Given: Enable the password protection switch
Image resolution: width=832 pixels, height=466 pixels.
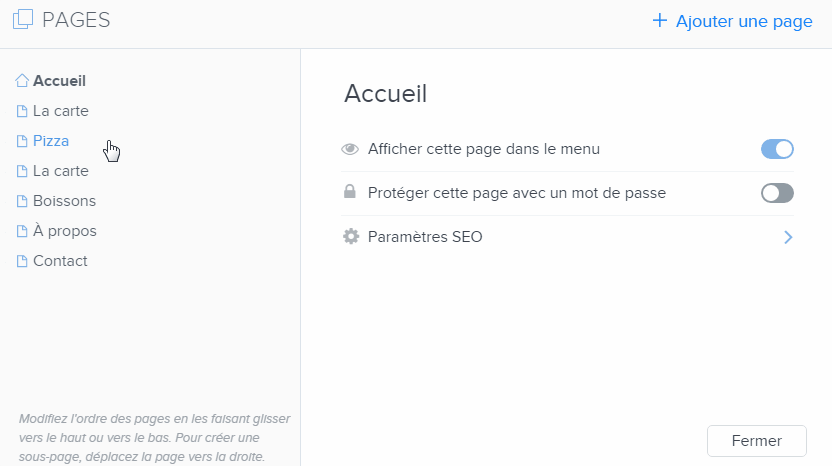Looking at the screenshot, I should tap(777, 193).
